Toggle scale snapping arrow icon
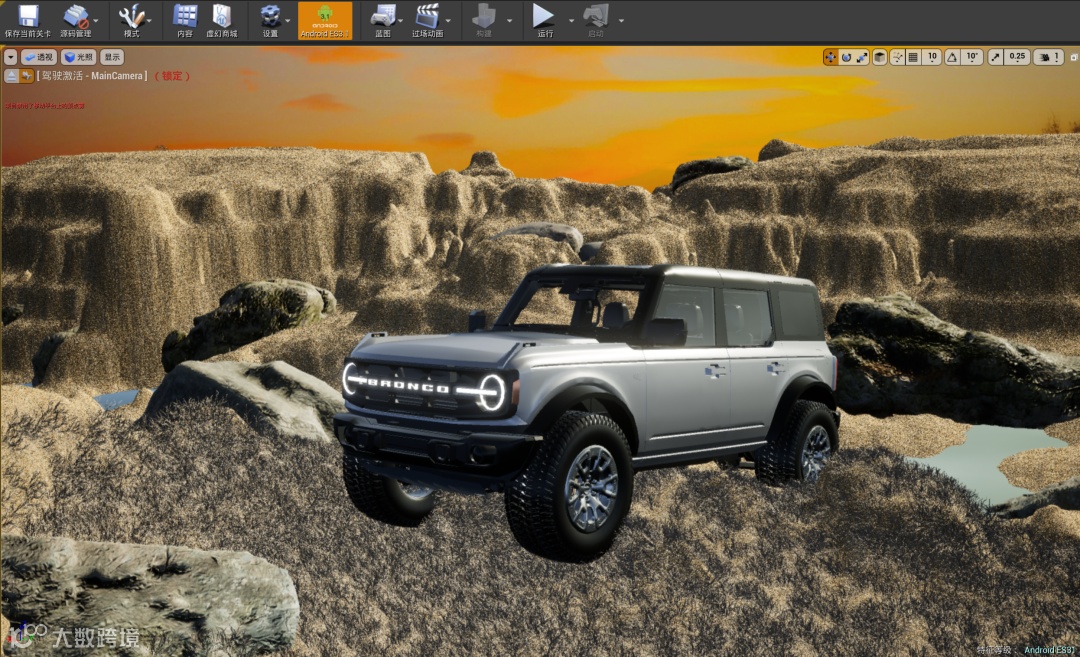 click(995, 57)
